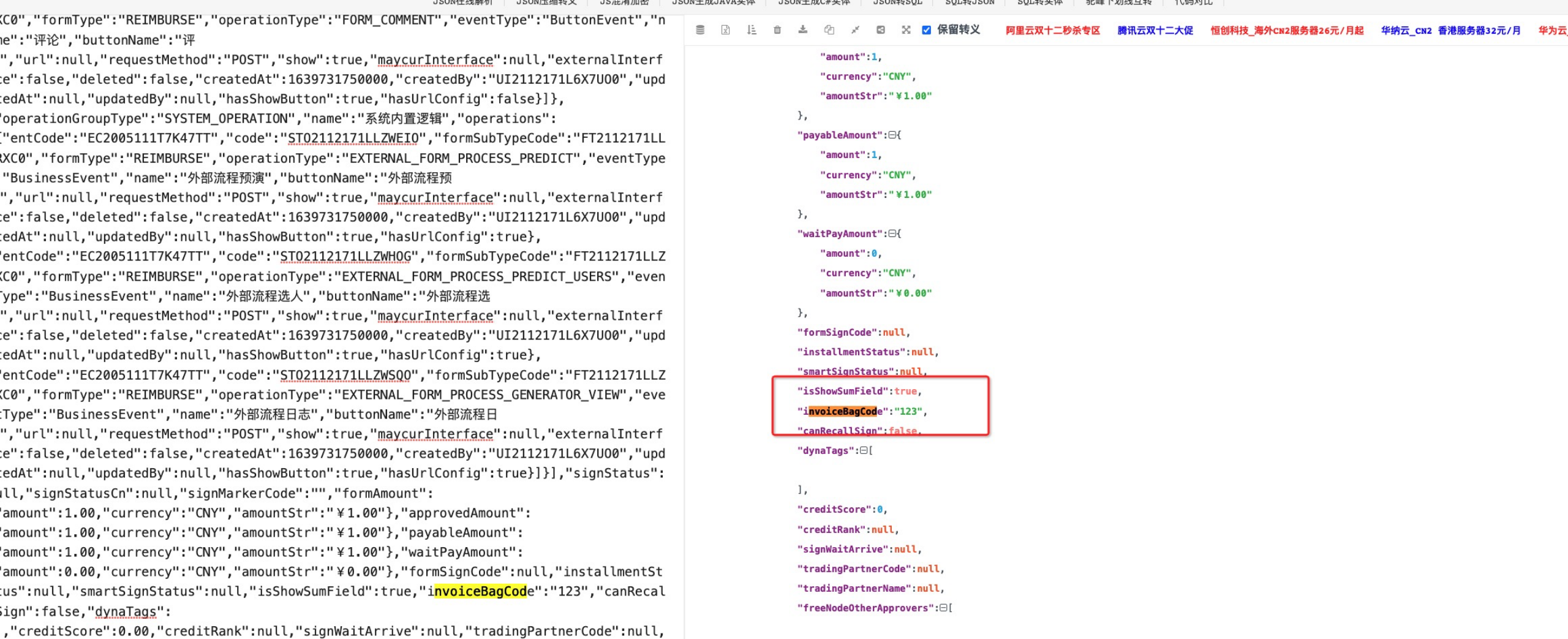This screenshot has width=1568, height=639.
Task: Collapse the dynaTags array node
Action: [864, 450]
